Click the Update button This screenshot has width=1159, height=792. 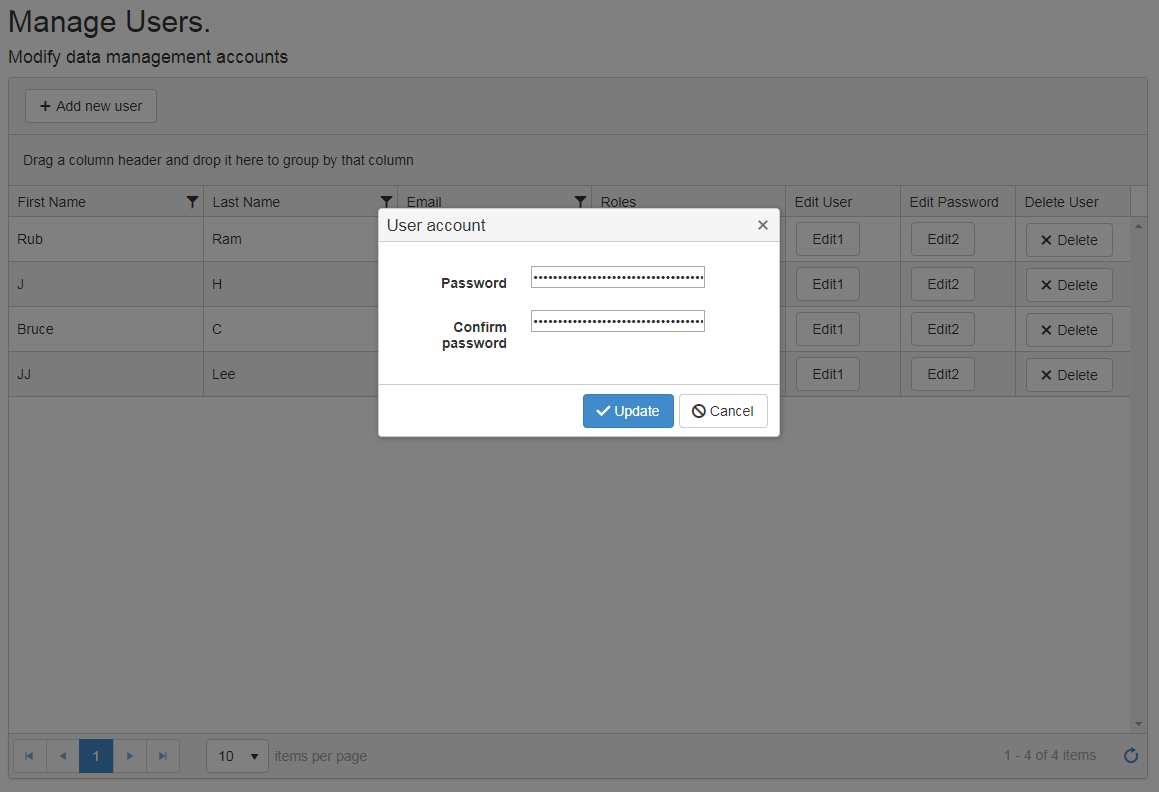[628, 411]
